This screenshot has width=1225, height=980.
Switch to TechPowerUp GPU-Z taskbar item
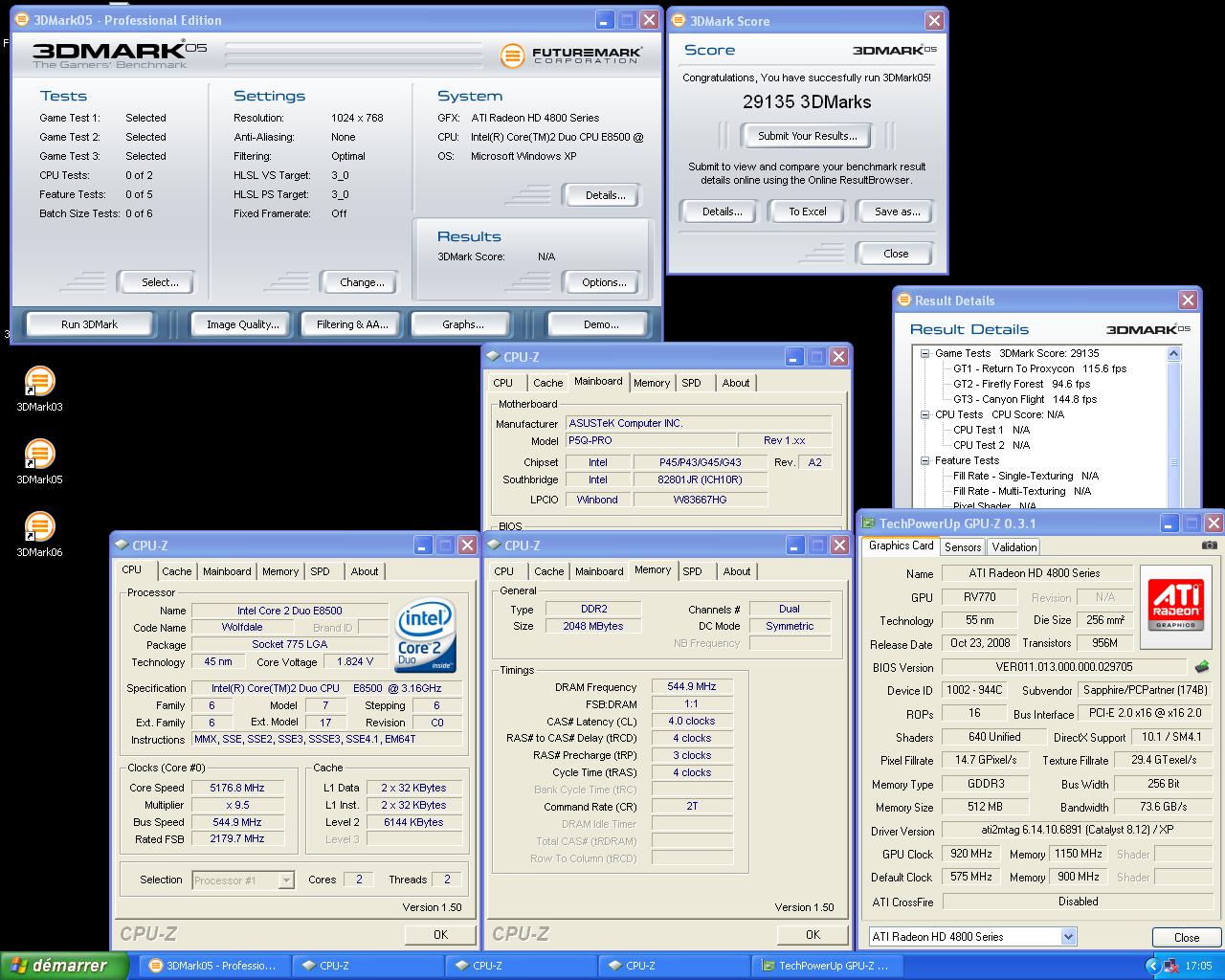(825, 966)
